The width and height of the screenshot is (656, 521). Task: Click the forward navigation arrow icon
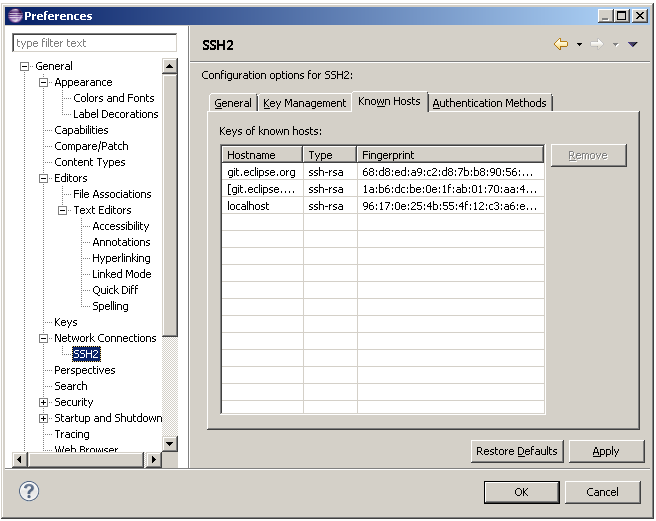click(597, 45)
